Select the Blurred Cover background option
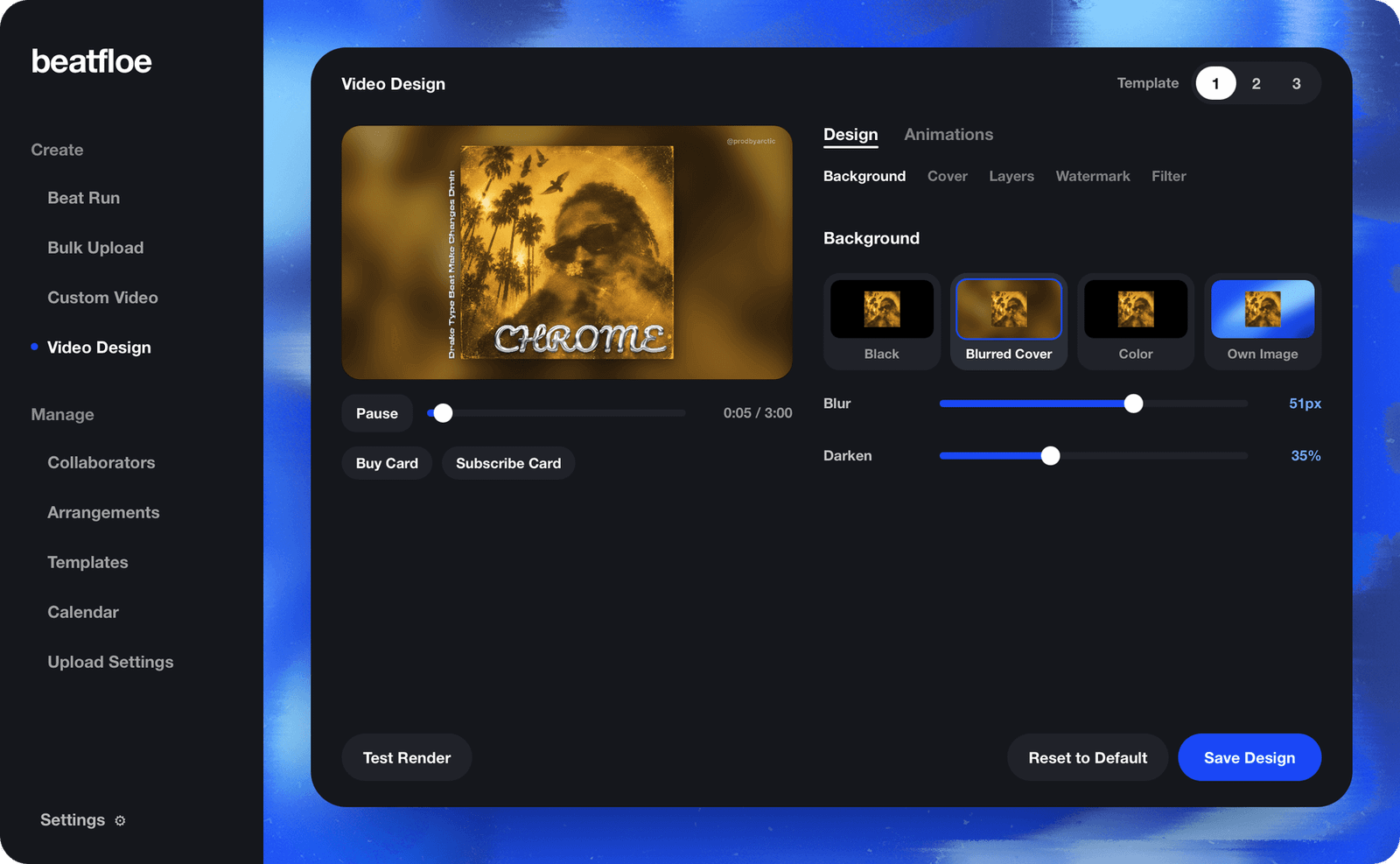Image resolution: width=1400 pixels, height=864 pixels. (x=1009, y=321)
